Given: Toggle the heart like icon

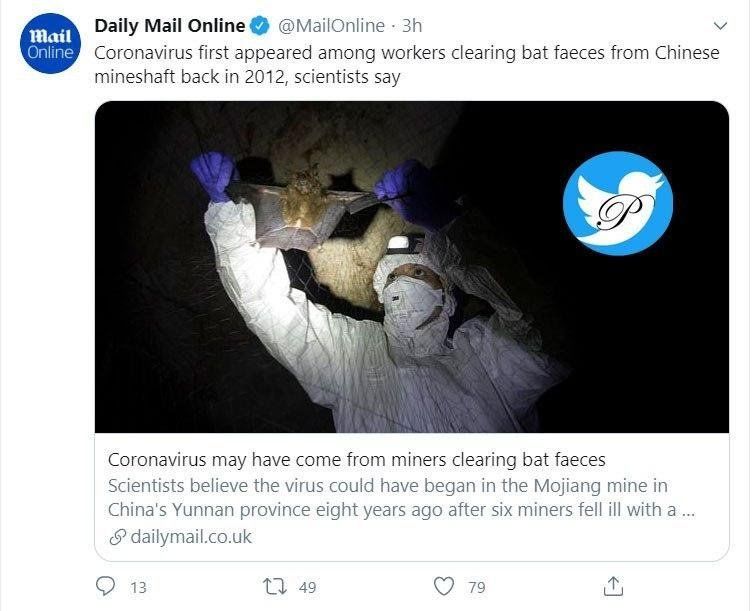Looking at the screenshot, I should (x=445, y=585).
